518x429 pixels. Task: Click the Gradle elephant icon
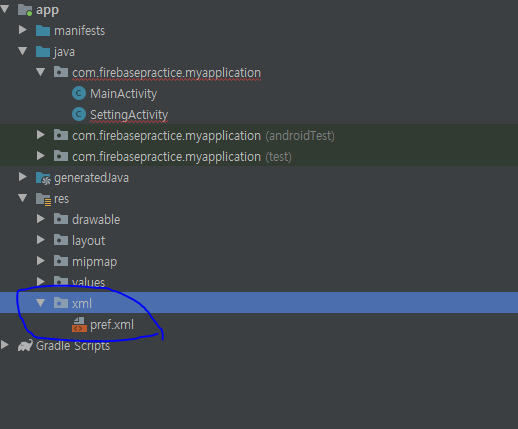pyautogui.click(x=25, y=345)
